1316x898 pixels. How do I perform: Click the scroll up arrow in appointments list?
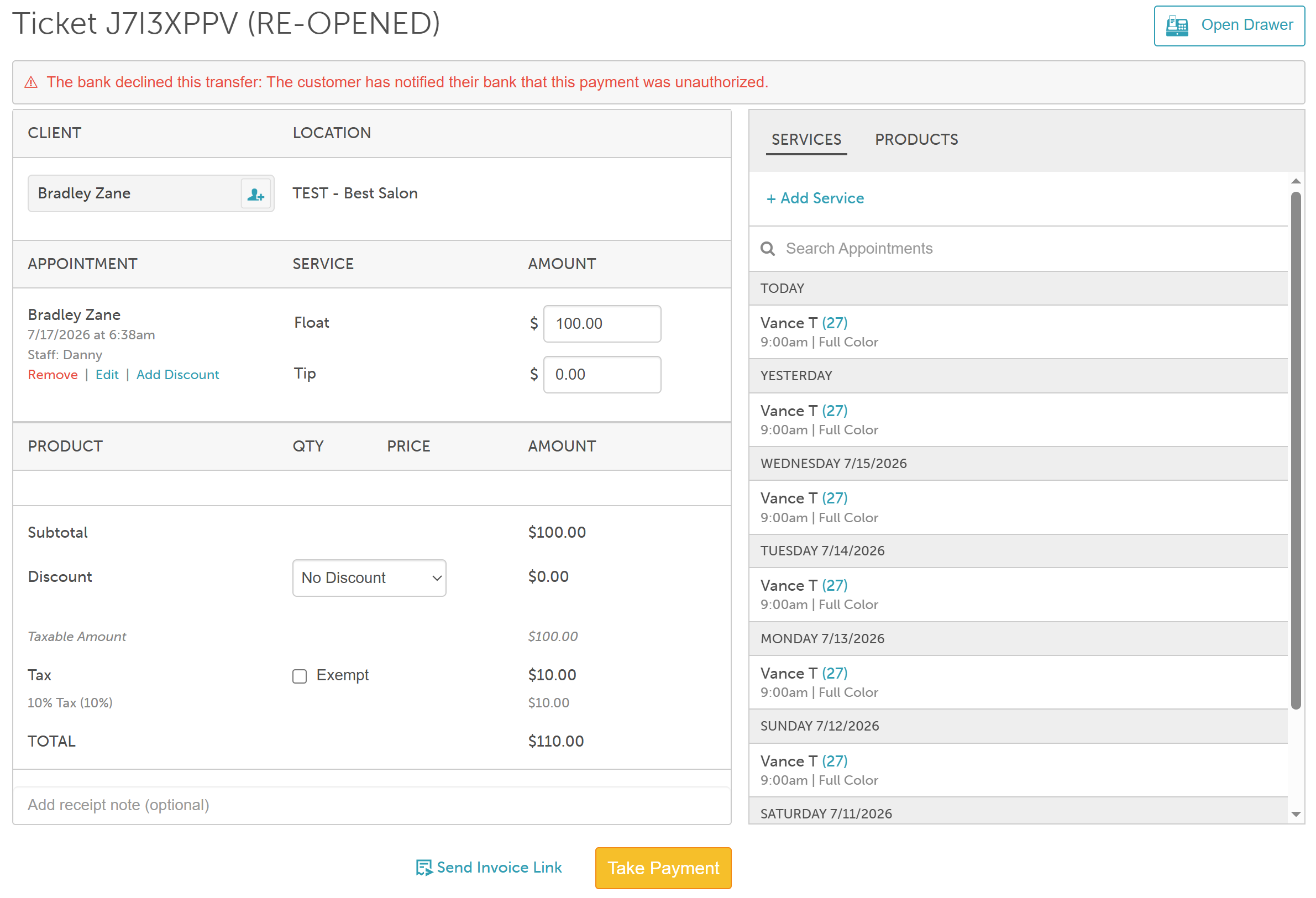pyautogui.click(x=1296, y=182)
